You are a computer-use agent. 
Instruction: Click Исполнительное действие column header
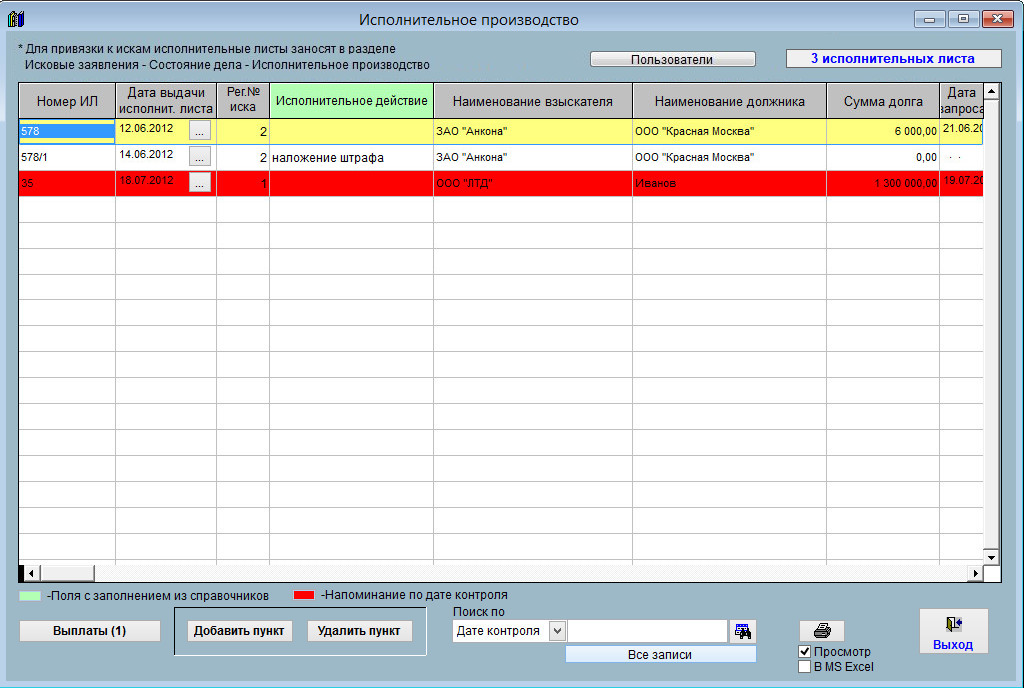[352, 101]
